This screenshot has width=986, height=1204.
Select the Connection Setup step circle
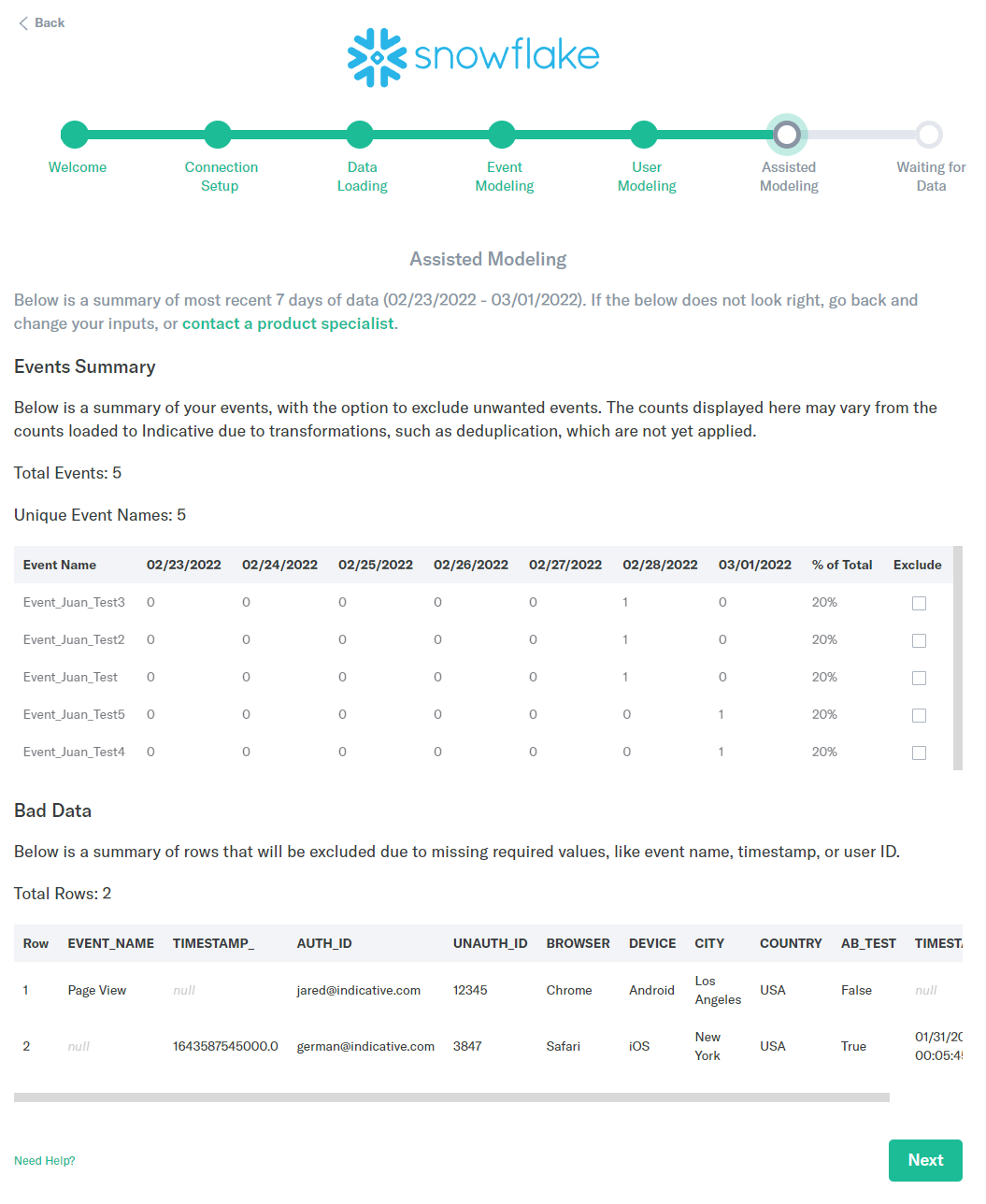click(x=218, y=134)
